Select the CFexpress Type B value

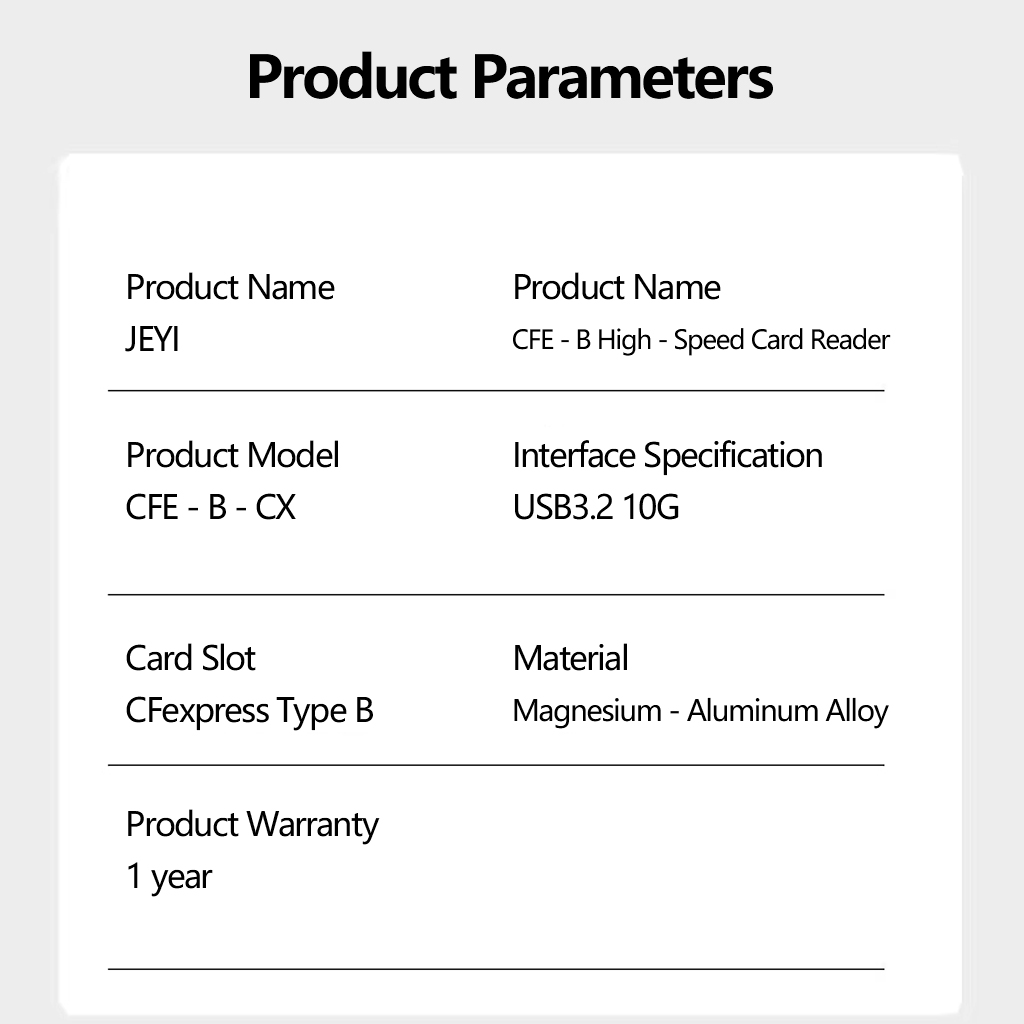(249, 711)
